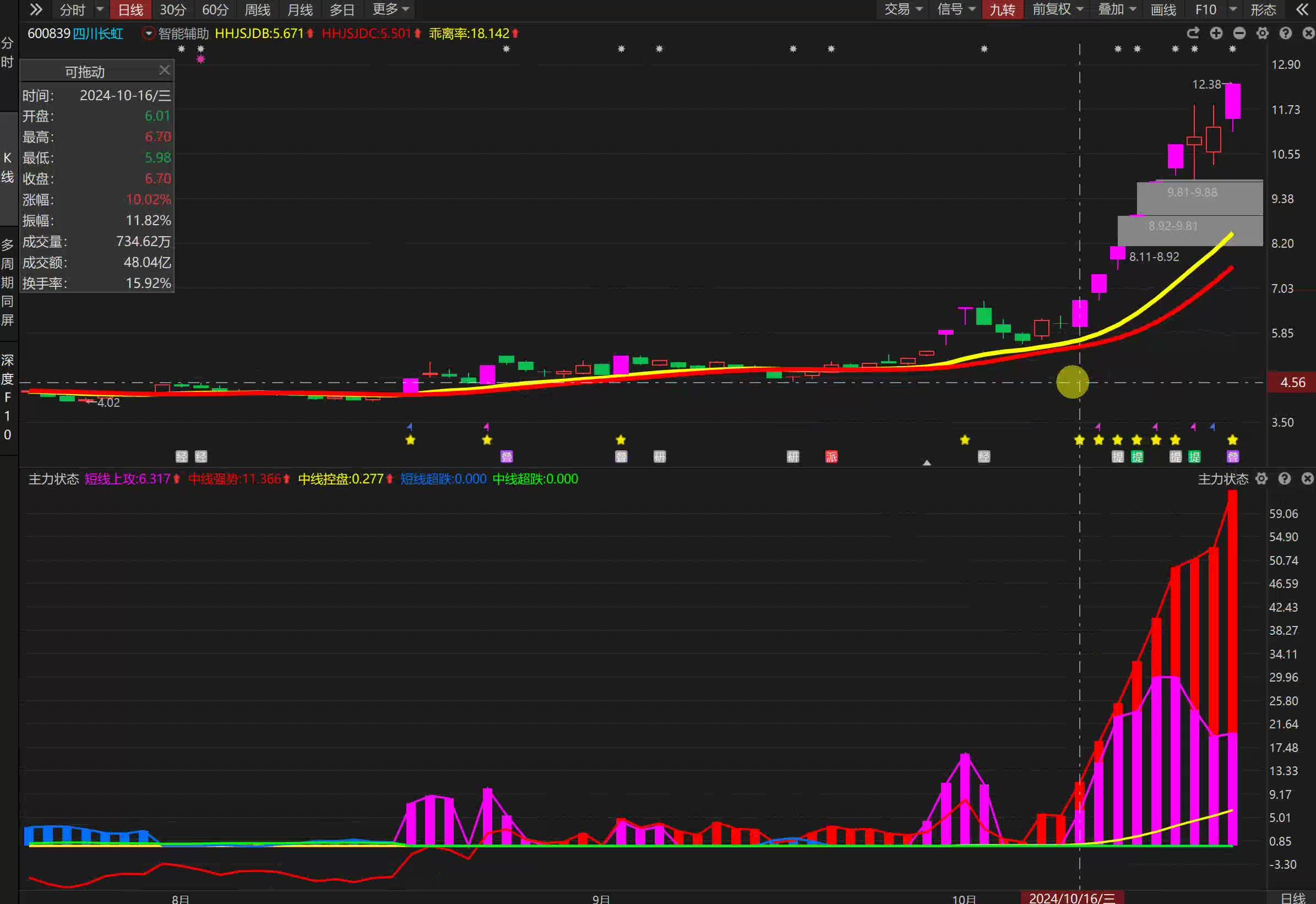
Task: Open the K线 tab in left sidebar
Action: (7, 168)
